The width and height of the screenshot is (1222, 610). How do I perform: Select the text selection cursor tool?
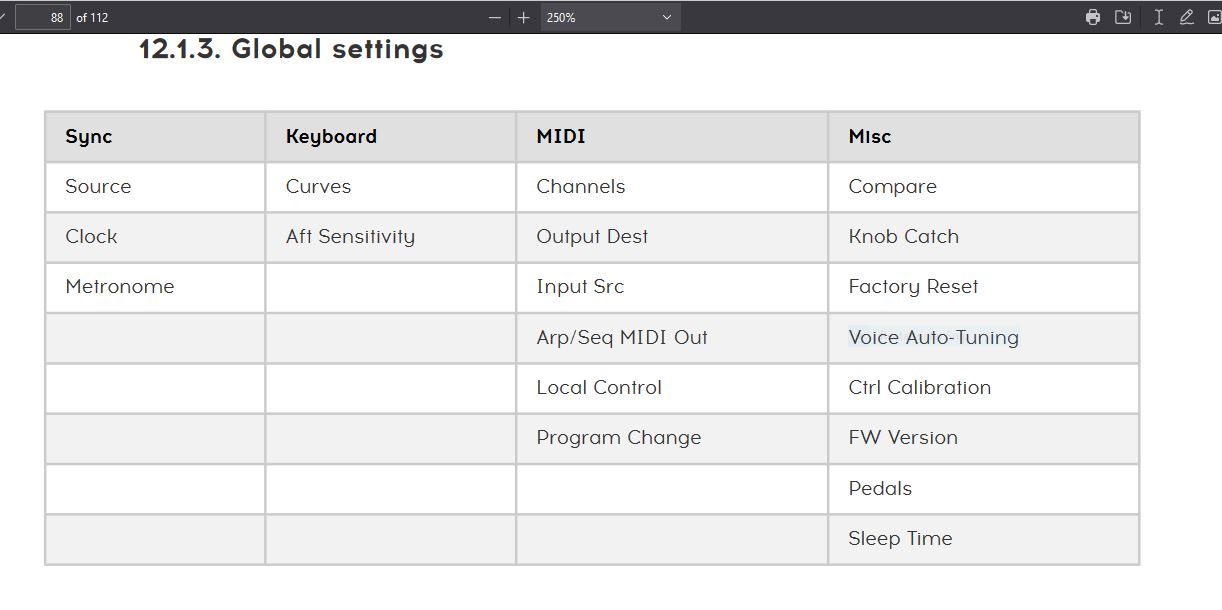click(1158, 17)
